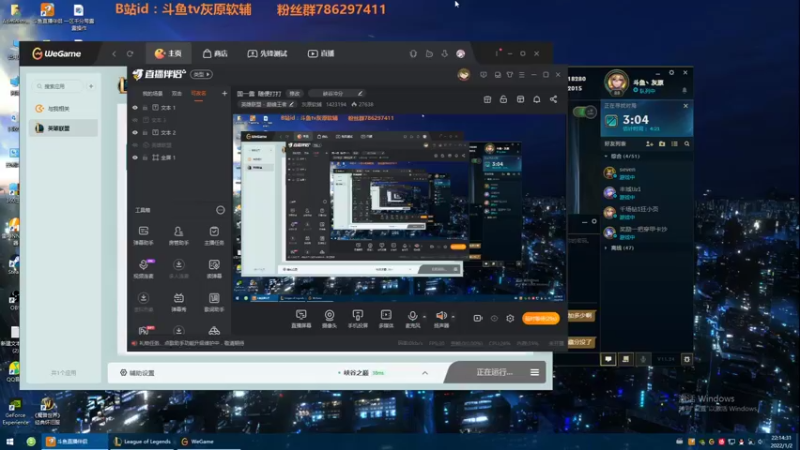Click the 麦克风 microphone icon
Image resolution: width=800 pixels, height=450 pixels.
[x=412, y=316]
